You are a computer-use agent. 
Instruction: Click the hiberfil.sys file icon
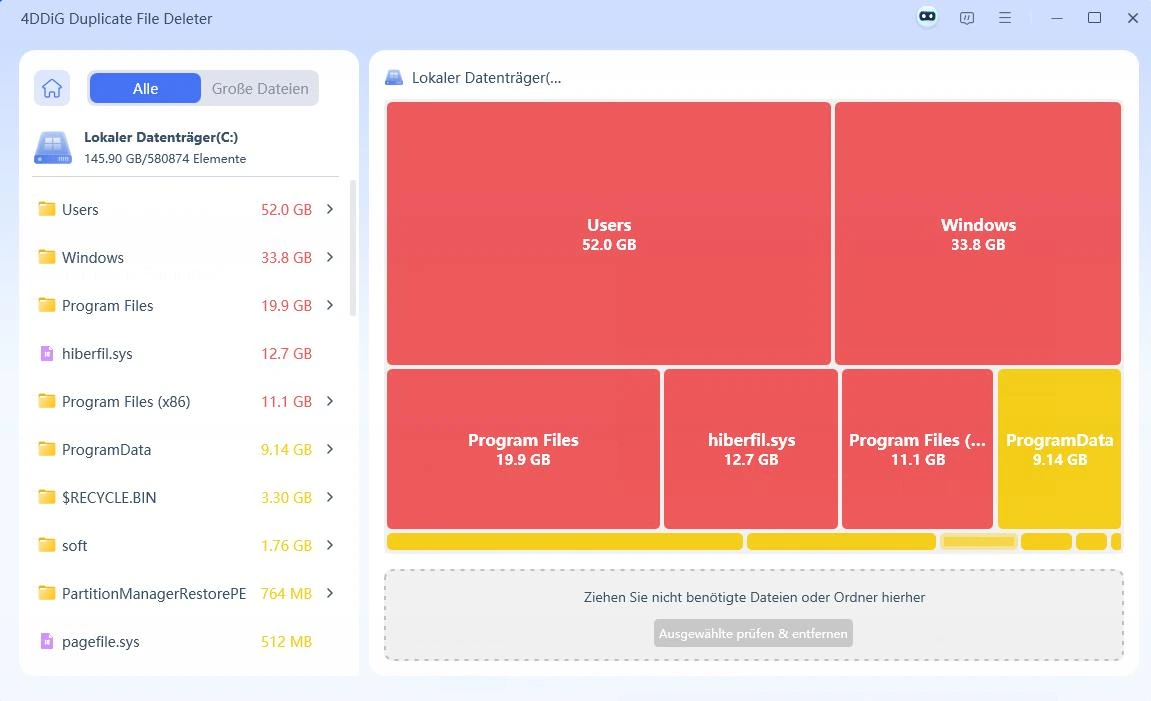pos(47,353)
